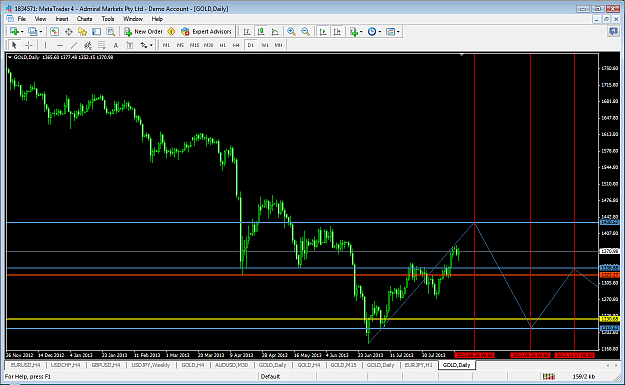This screenshot has height=385, width=625.
Task: Open the Data Window crosshair icon
Action: (69, 31)
